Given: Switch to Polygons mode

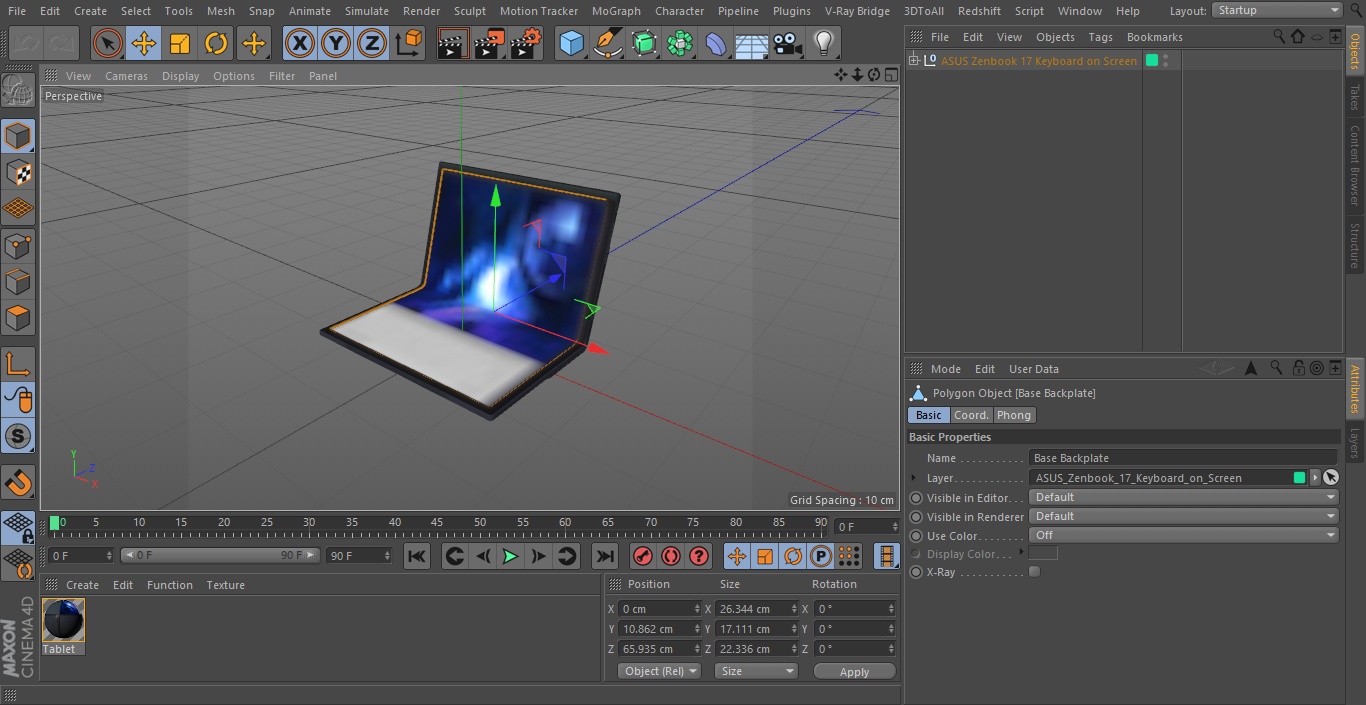Looking at the screenshot, I should coord(18,319).
